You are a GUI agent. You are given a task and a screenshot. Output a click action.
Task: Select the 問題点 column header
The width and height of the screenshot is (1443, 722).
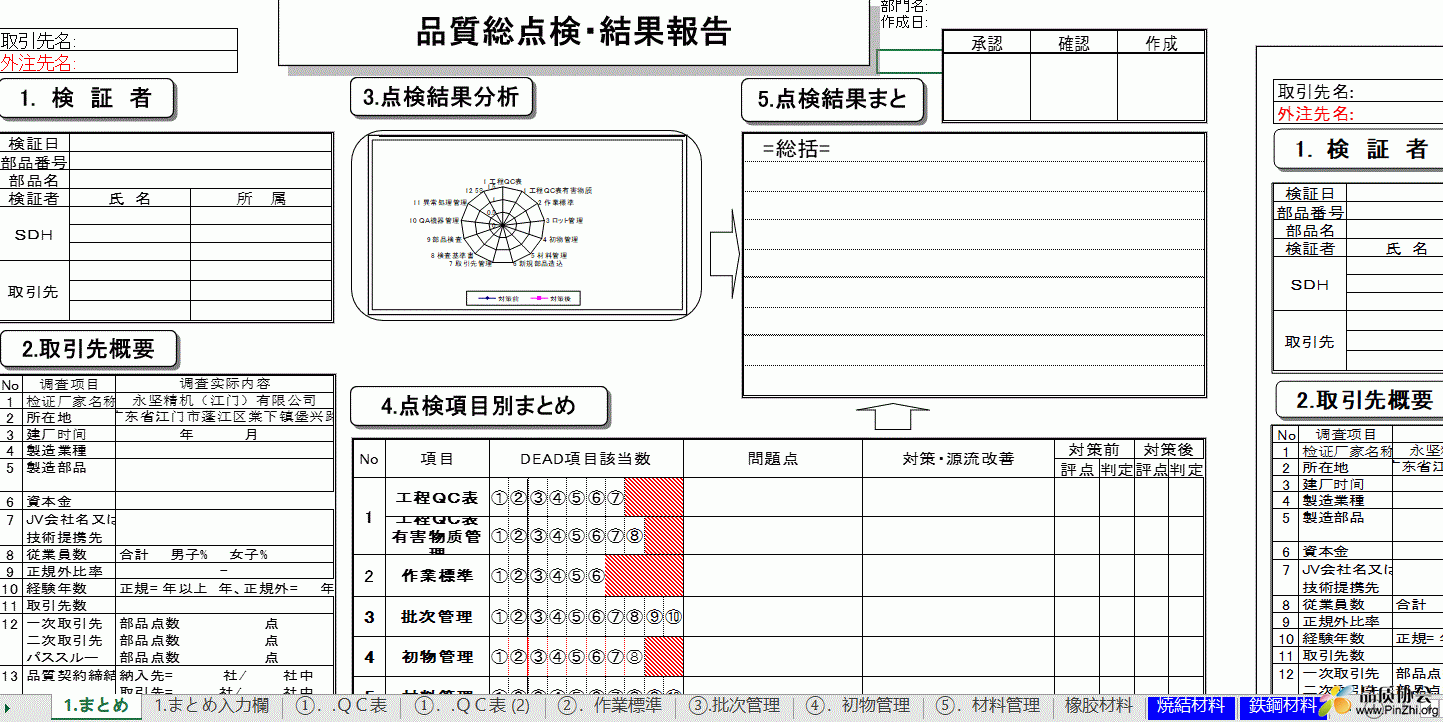(772, 458)
